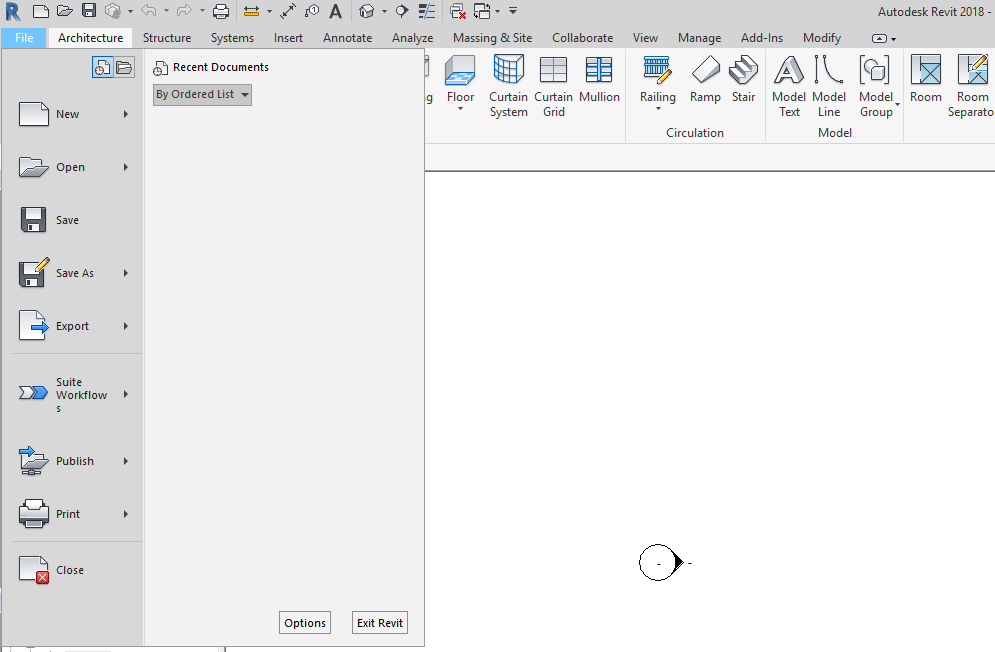Viewport: 995px width, 652px height.
Task: Open the Export submenu
Action: (74, 326)
